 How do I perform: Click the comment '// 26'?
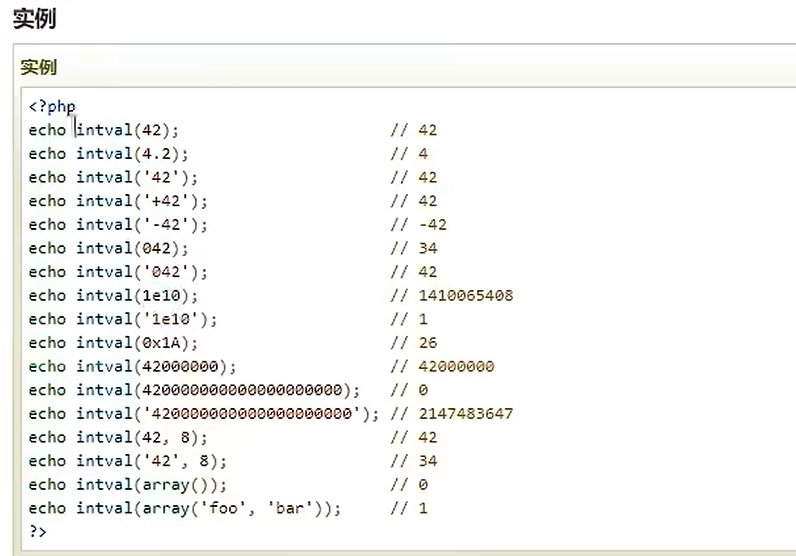(414, 343)
